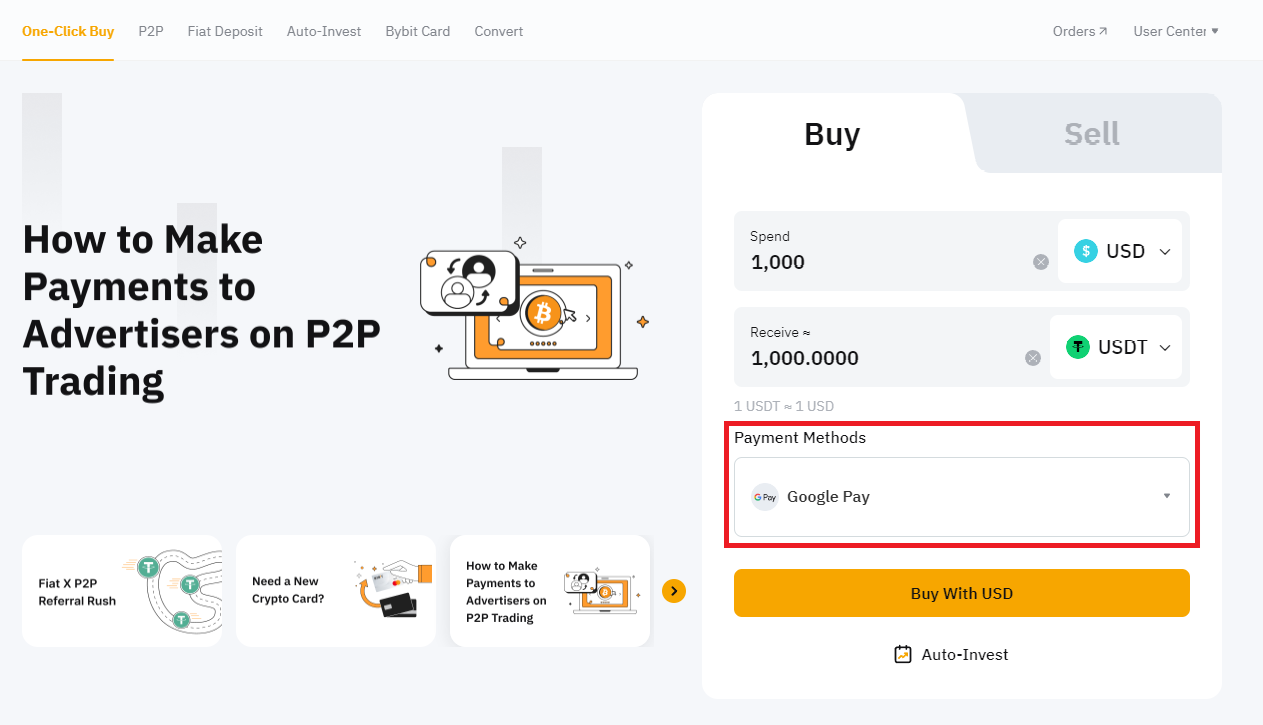Expand the User Center menu
The width and height of the screenshot is (1263, 725).
click(x=1176, y=31)
